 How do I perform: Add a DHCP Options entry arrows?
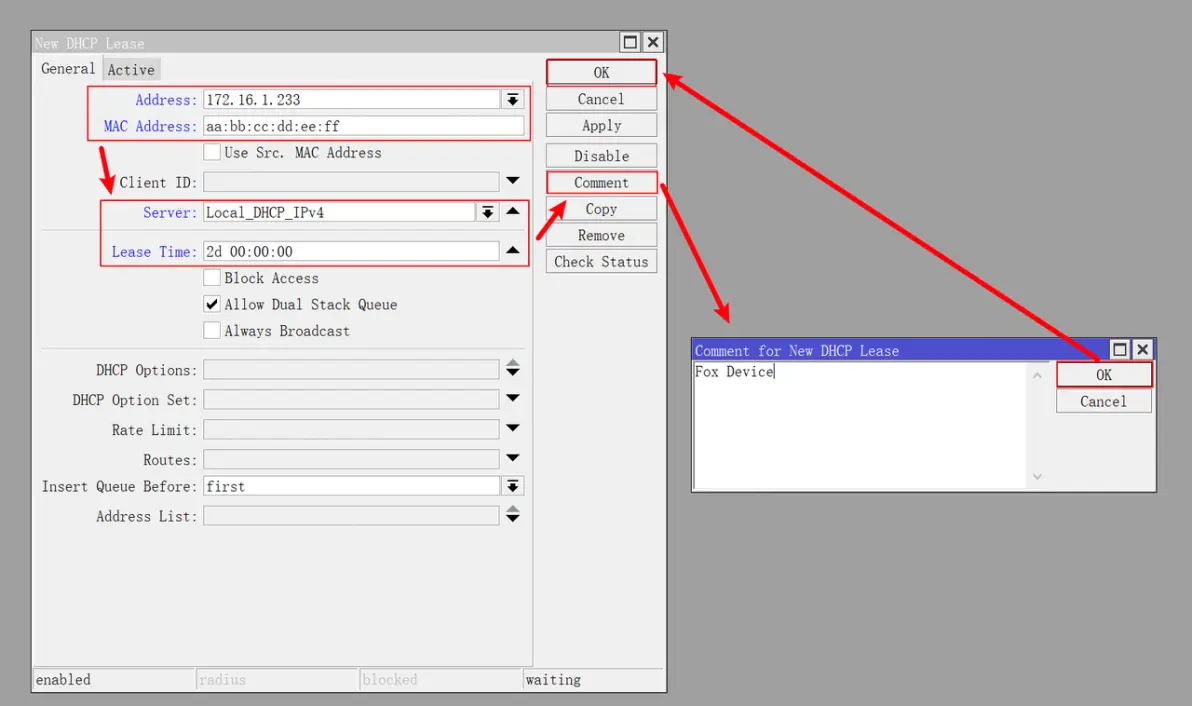[512, 369]
